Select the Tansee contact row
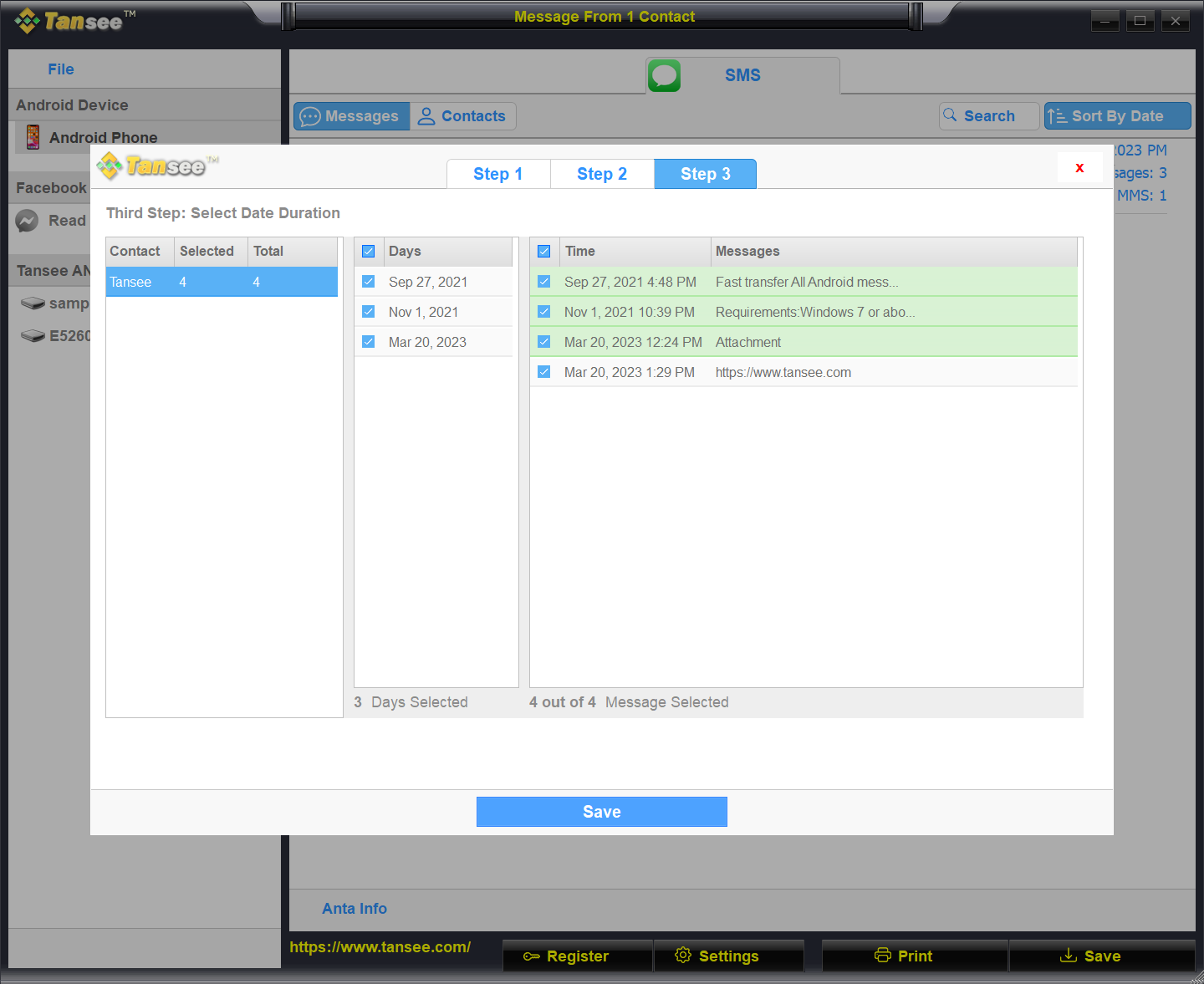 pyautogui.click(x=222, y=282)
